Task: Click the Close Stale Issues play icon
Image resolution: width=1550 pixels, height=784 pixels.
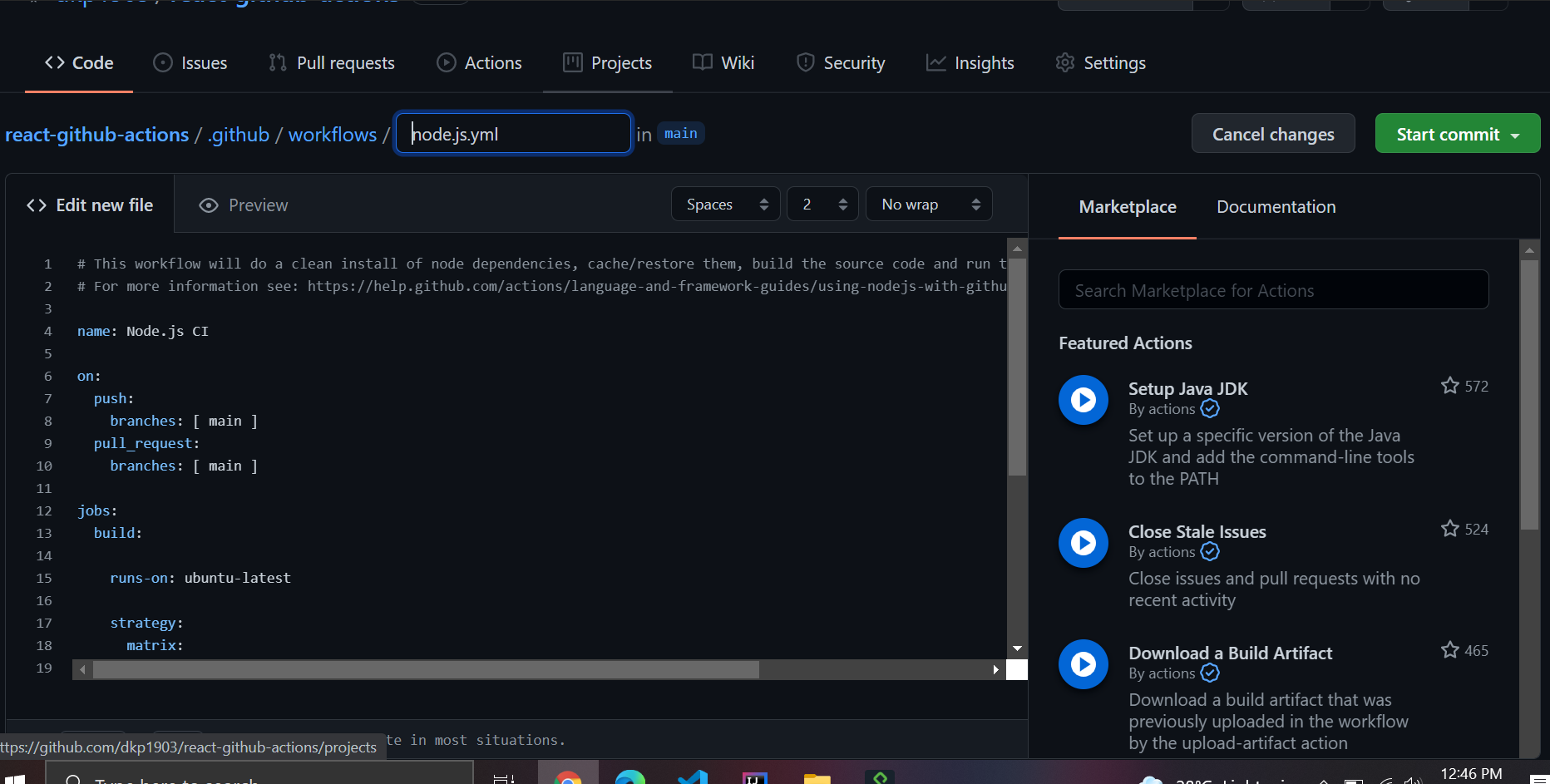Action: click(1083, 543)
